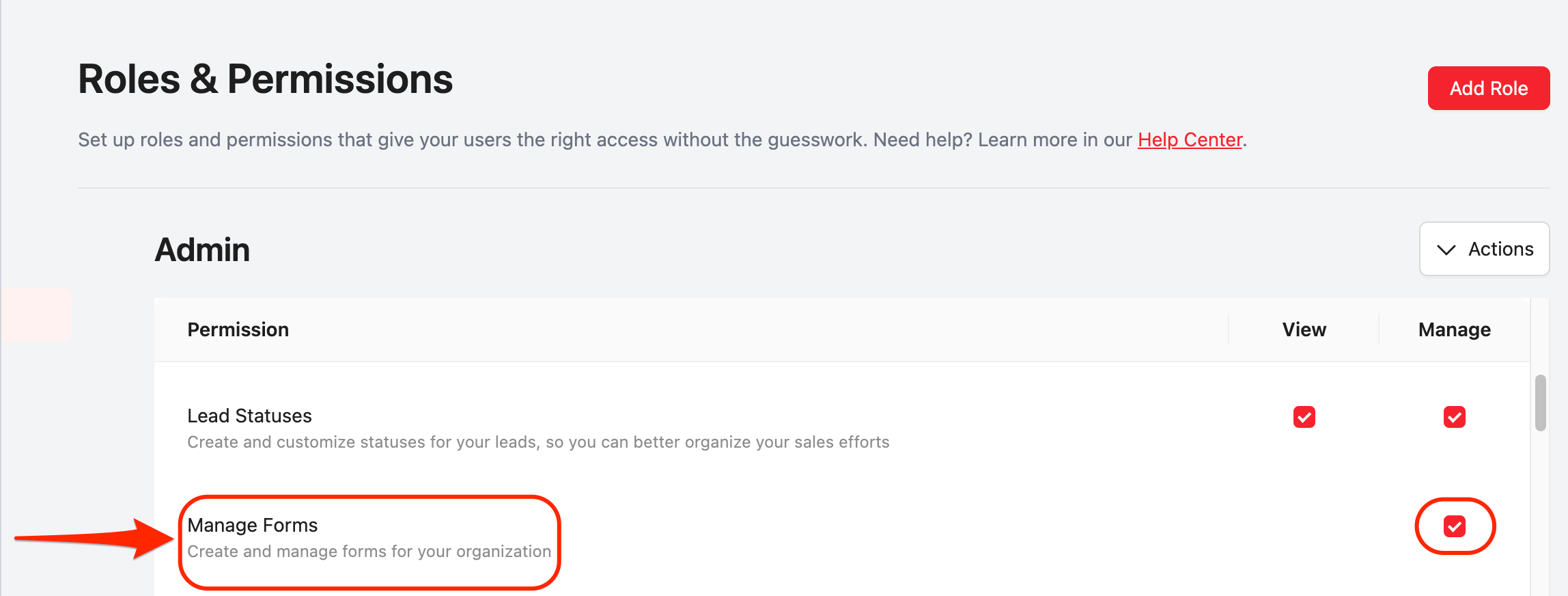Screen dimensions: 1568x596
Task: Click the chevron icon inside Actions
Action: tap(1446, 249)
